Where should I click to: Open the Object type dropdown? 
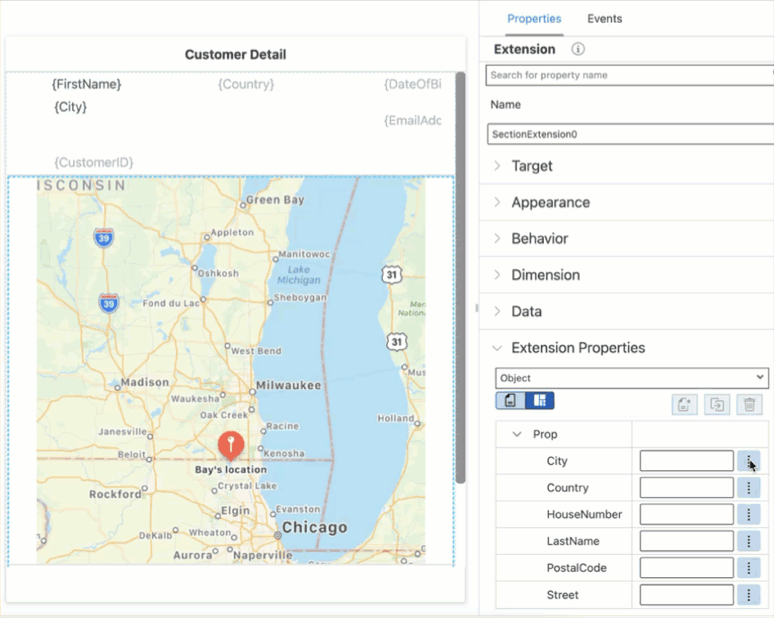click(632, 378)
